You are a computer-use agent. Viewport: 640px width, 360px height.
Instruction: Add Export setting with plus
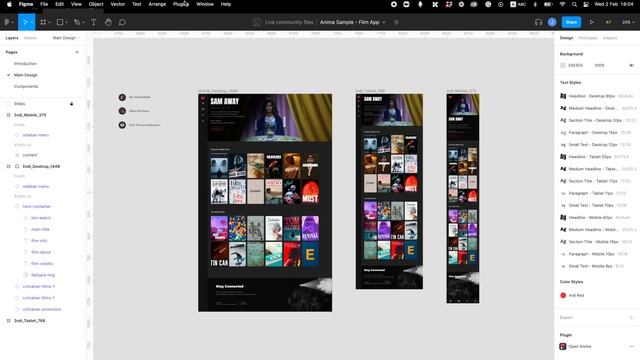pyautogui.click(x=631, y=317)
